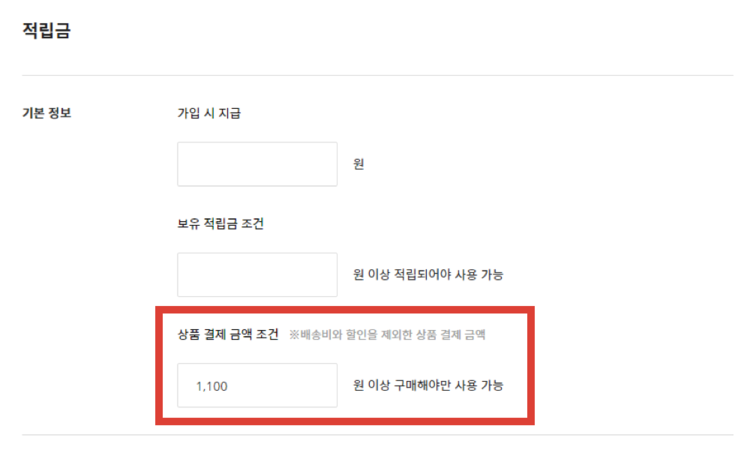Click the 원 unit beside the signup input

point(359,164)
